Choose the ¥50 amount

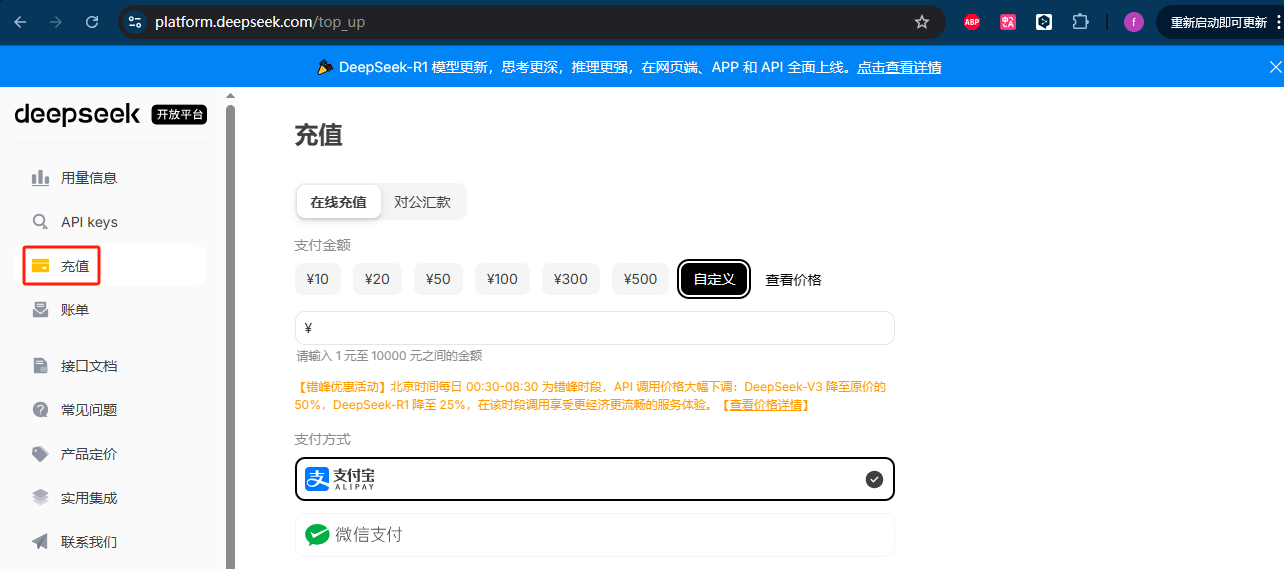(x=438, y=279)
